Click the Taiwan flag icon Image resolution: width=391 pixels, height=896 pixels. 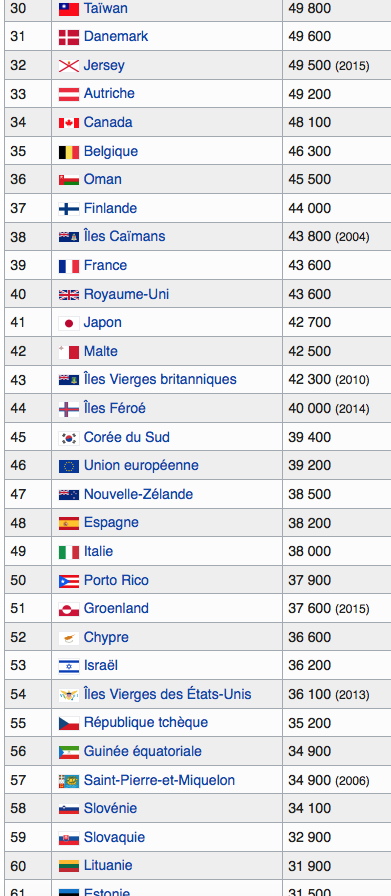(69, 9)
